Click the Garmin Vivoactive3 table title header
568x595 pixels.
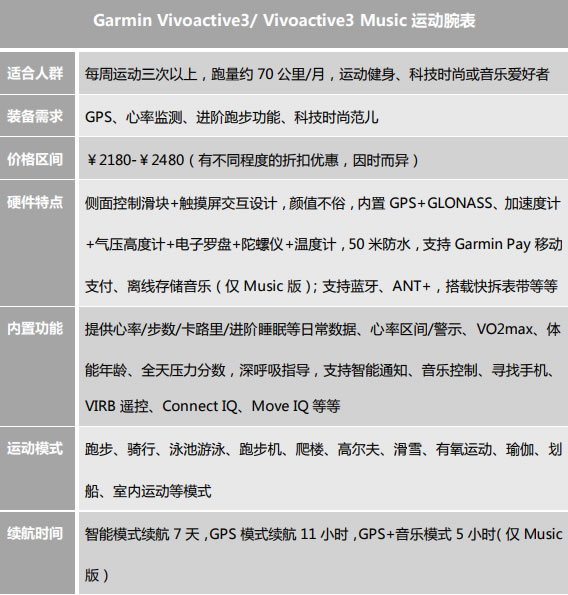click(x=284, y=20)
